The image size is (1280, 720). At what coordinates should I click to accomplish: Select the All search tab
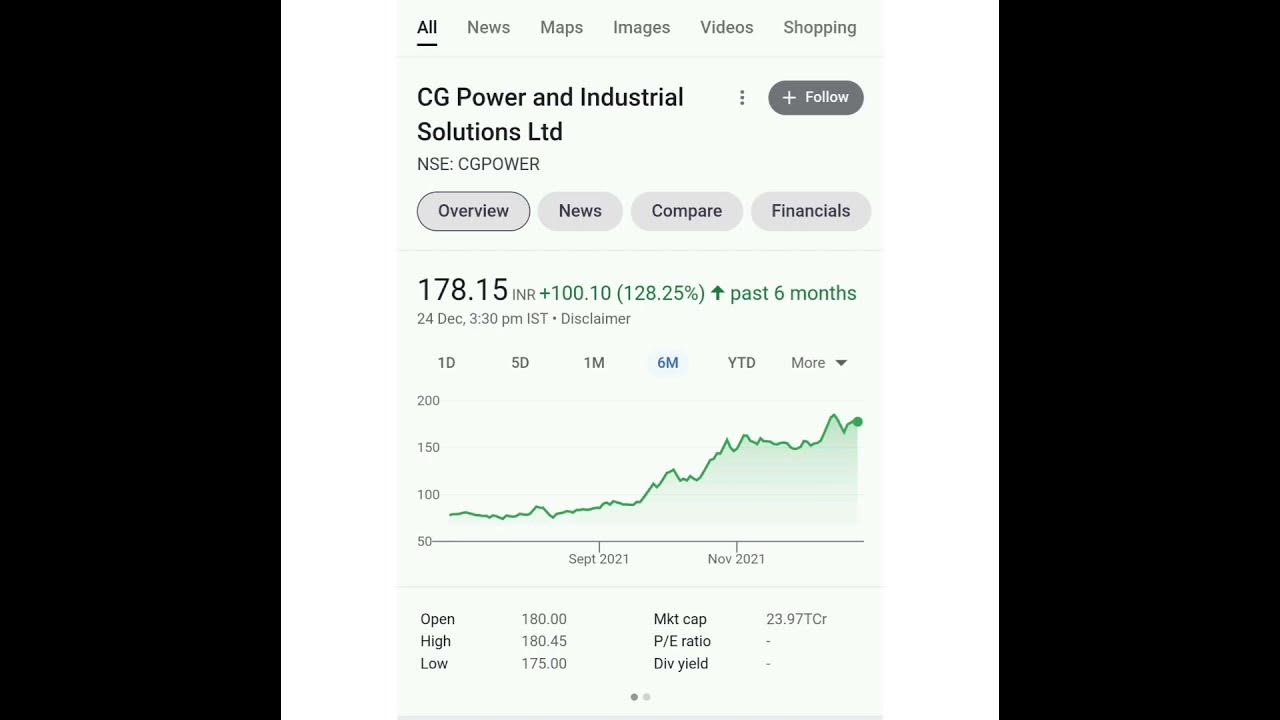point(427,27)
